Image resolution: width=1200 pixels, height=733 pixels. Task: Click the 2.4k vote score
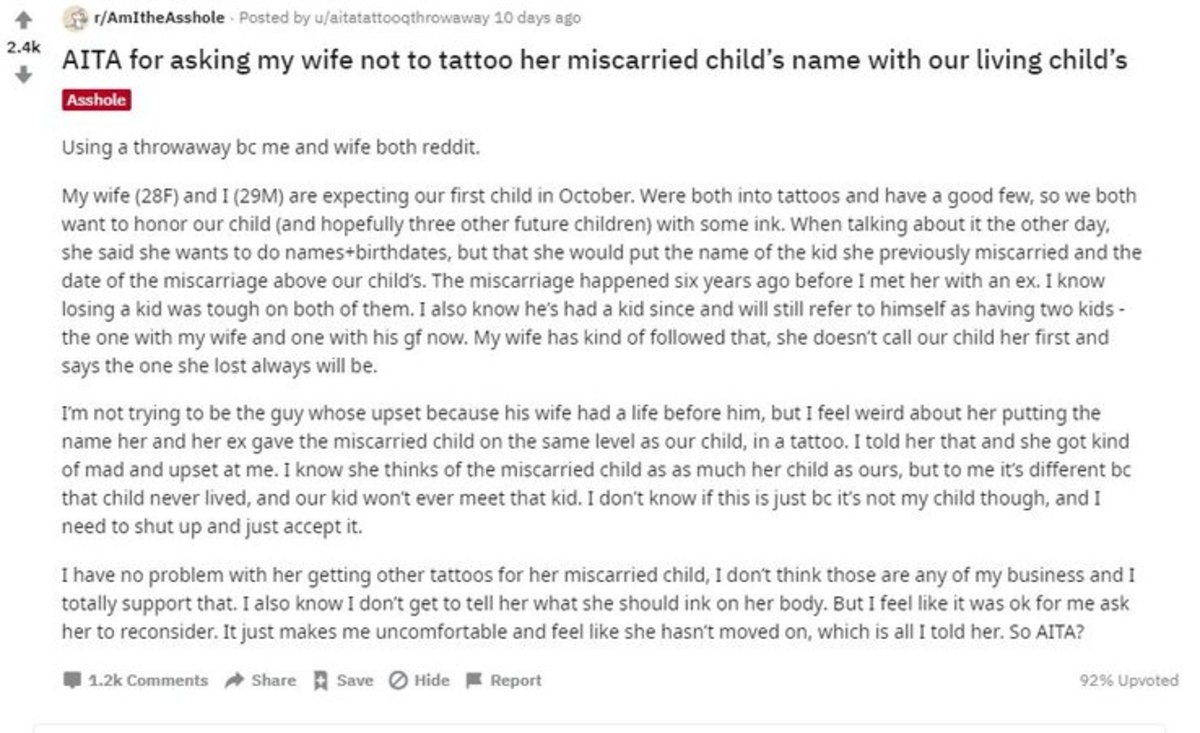click(x=25, y=47)
